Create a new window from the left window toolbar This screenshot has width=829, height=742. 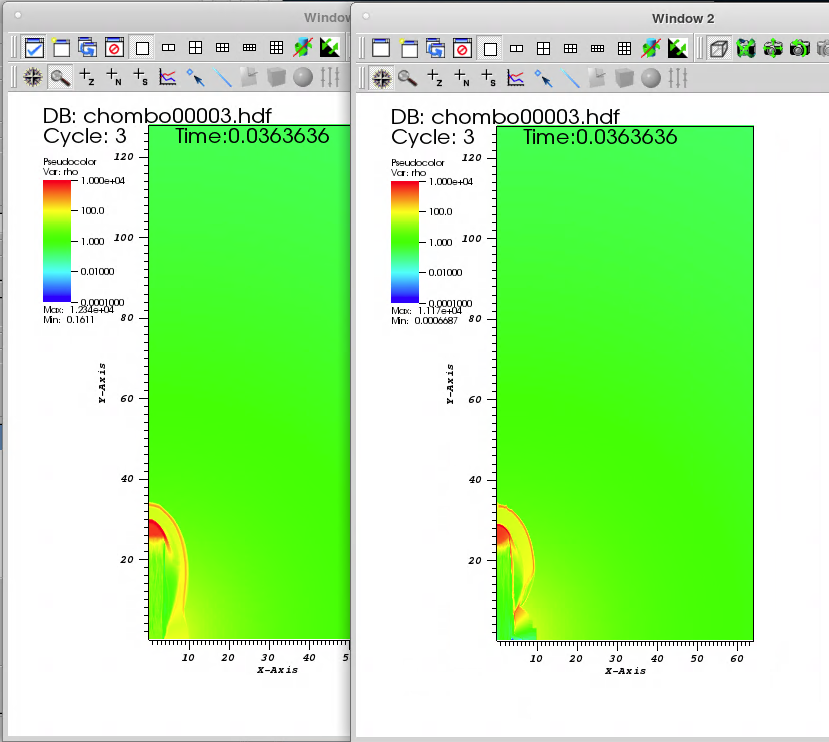point(61,48)
